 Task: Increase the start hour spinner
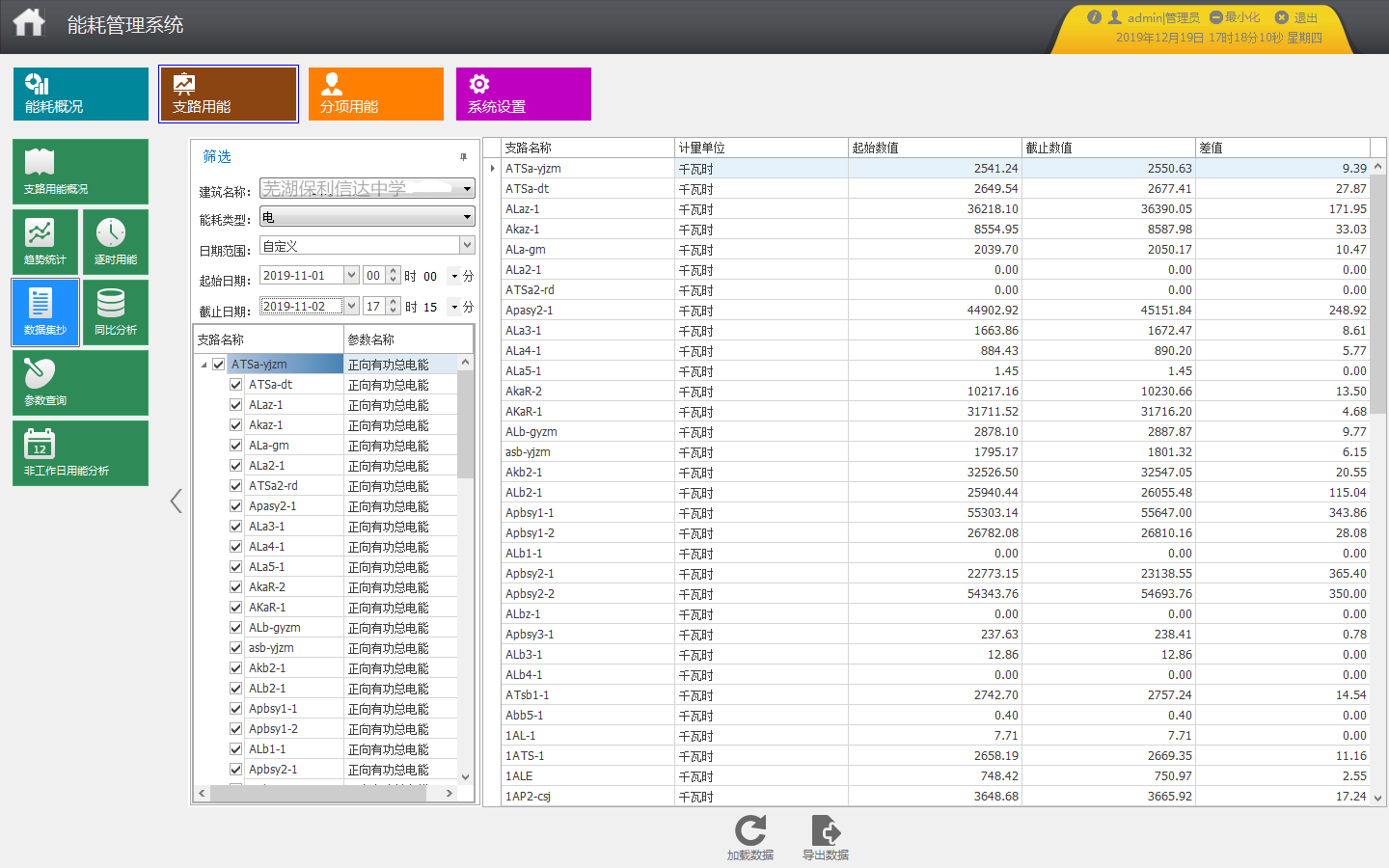point(393,271)
